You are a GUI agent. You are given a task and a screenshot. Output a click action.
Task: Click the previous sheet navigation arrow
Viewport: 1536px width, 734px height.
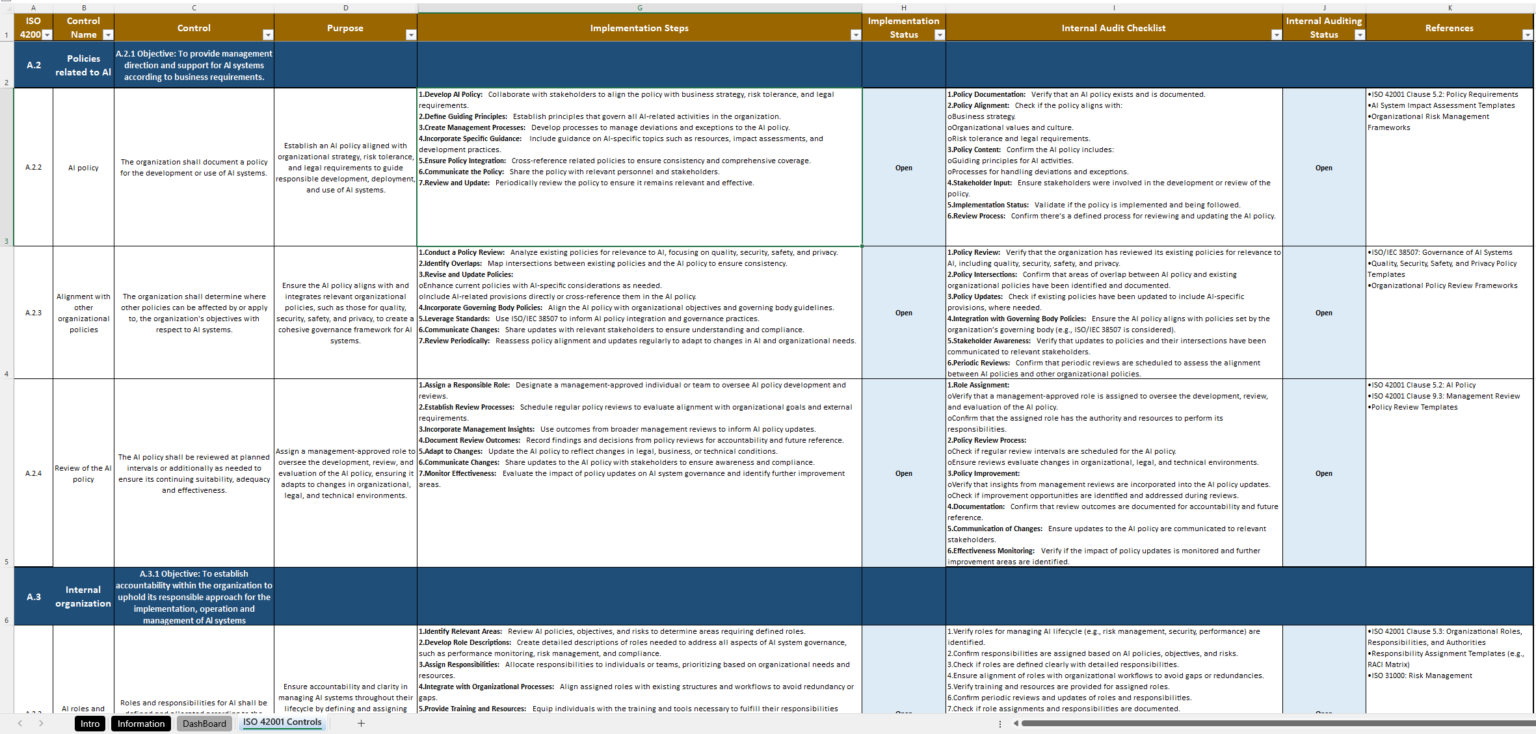tap(19, 723)
